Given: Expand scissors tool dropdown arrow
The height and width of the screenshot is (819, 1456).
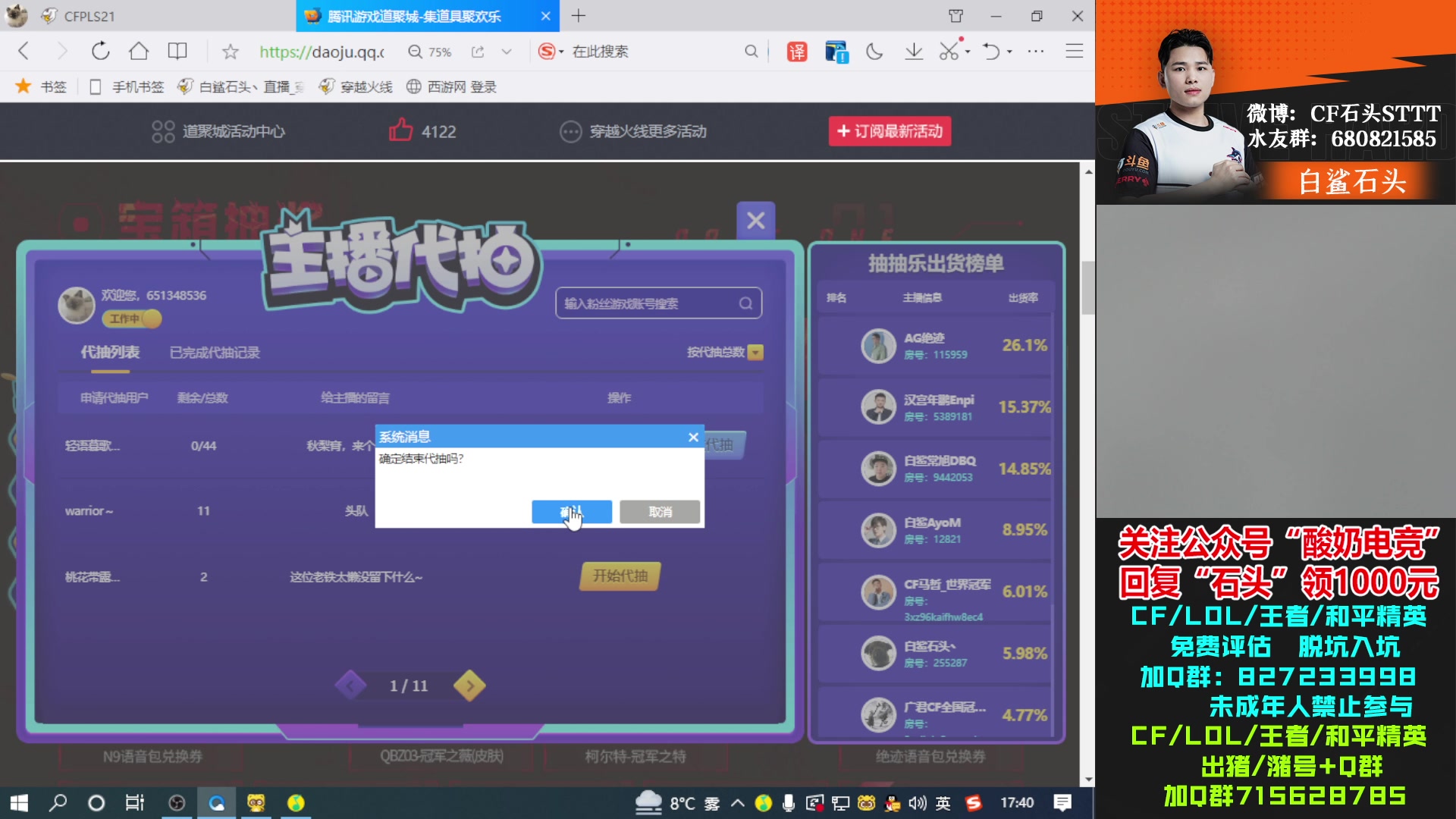Looking at the screenshot, I should click(968, 52).
